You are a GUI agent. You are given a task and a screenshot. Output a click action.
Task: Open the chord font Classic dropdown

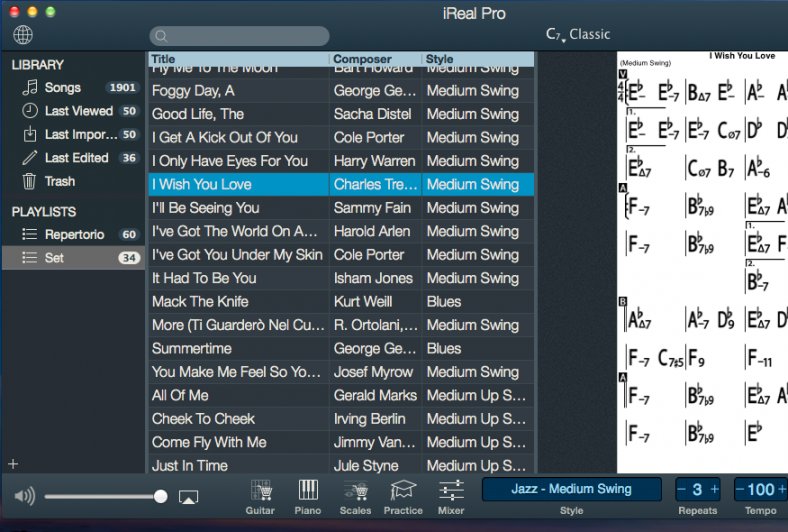(577, 35)
